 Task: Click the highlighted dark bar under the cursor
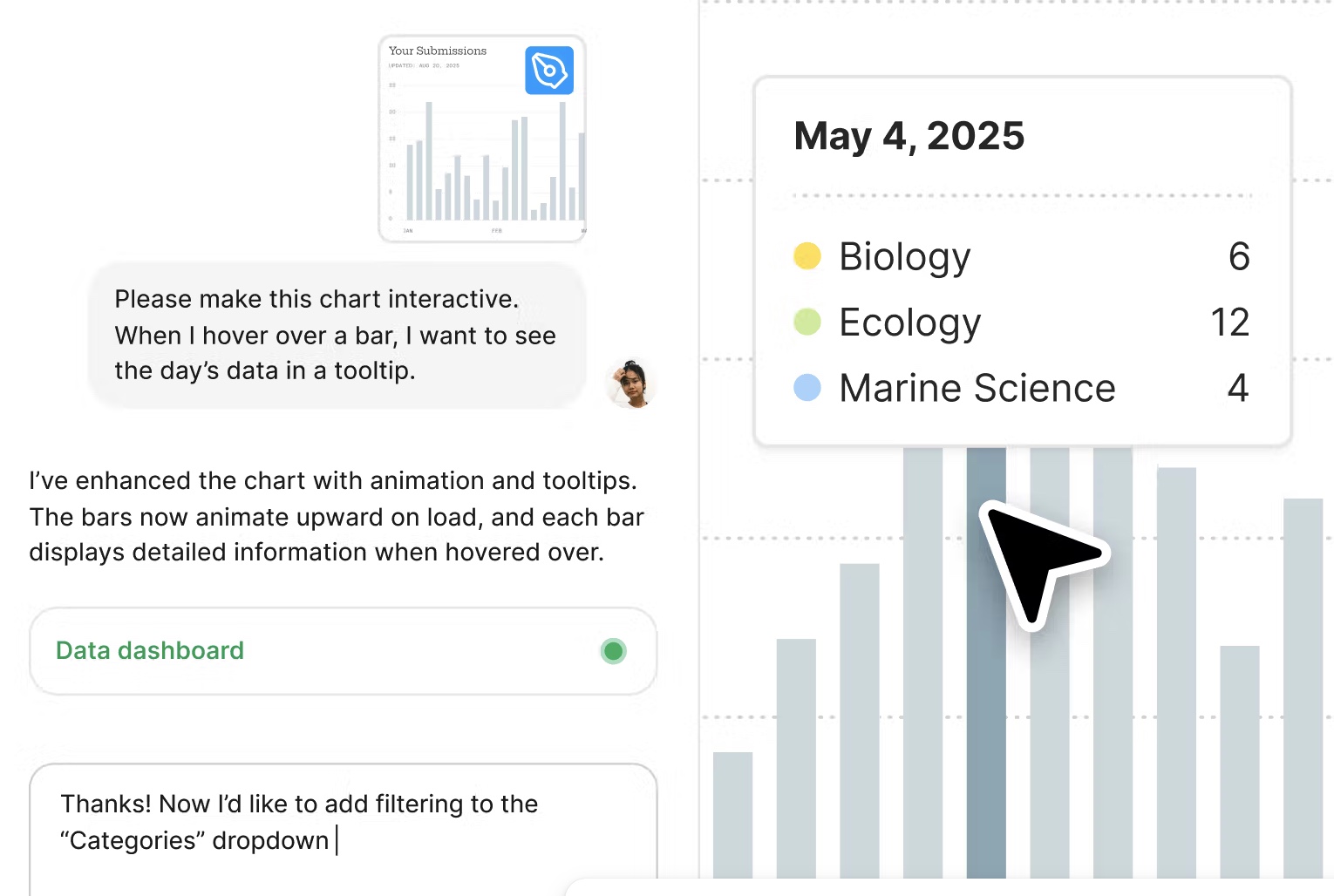[x=986, y=662]
